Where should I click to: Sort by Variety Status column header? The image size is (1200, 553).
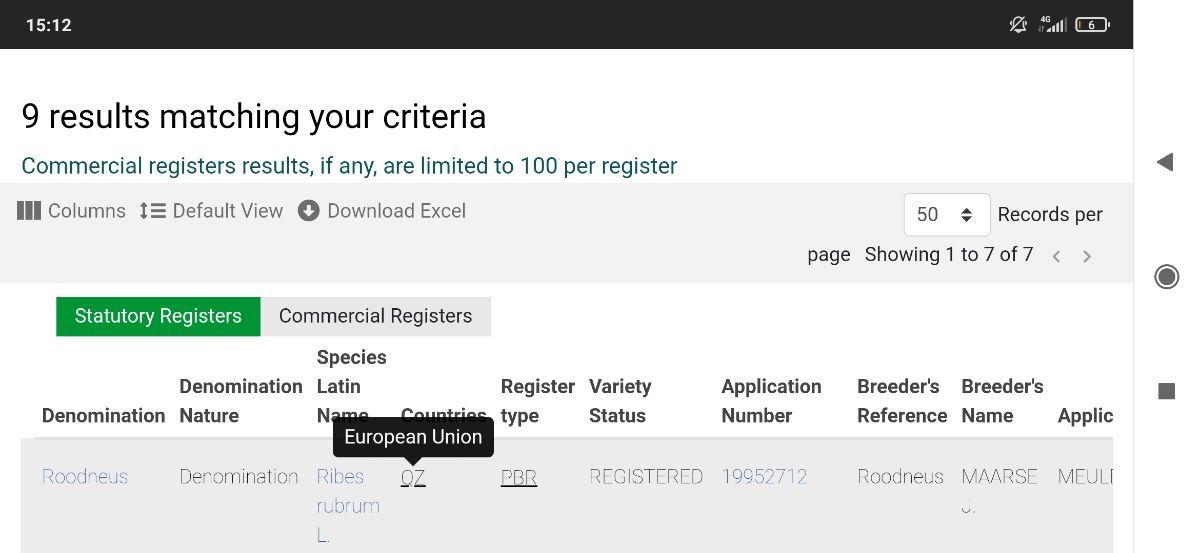point(620,401)
